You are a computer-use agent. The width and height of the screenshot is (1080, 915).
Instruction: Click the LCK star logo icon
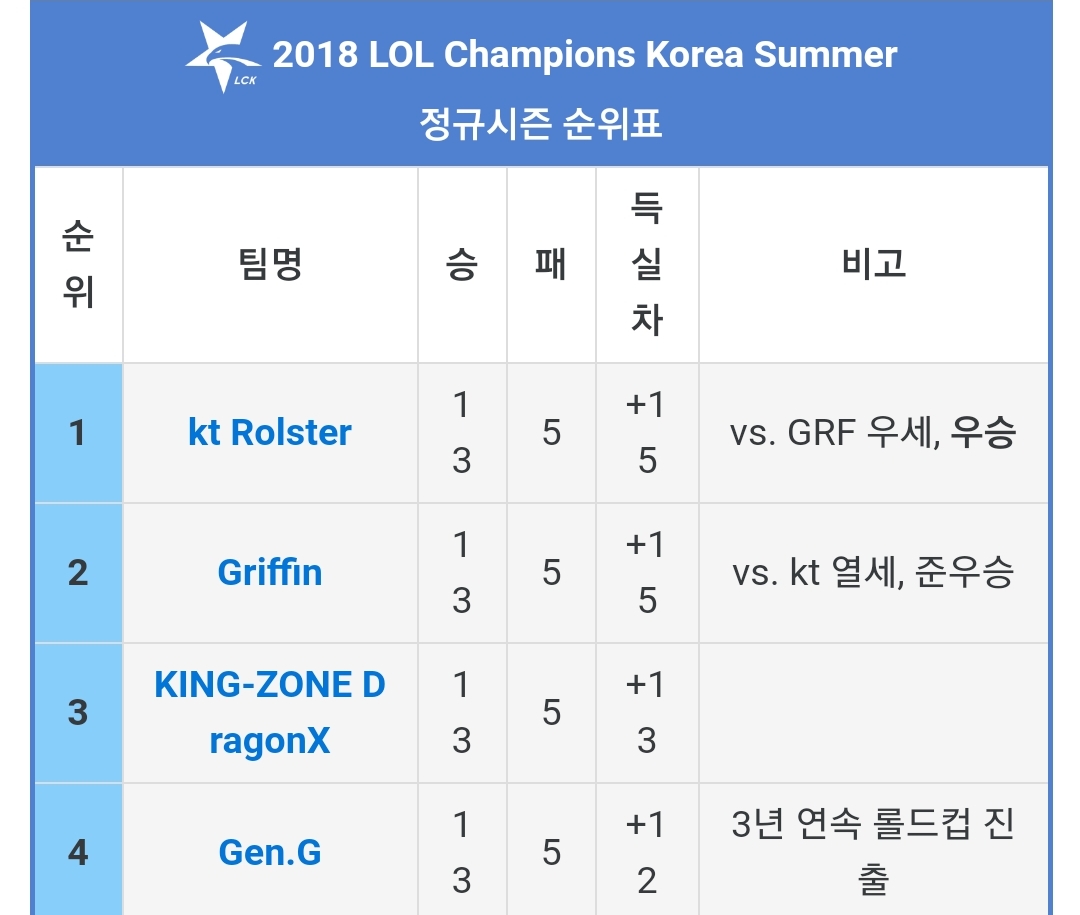click(x=224, y=56)
